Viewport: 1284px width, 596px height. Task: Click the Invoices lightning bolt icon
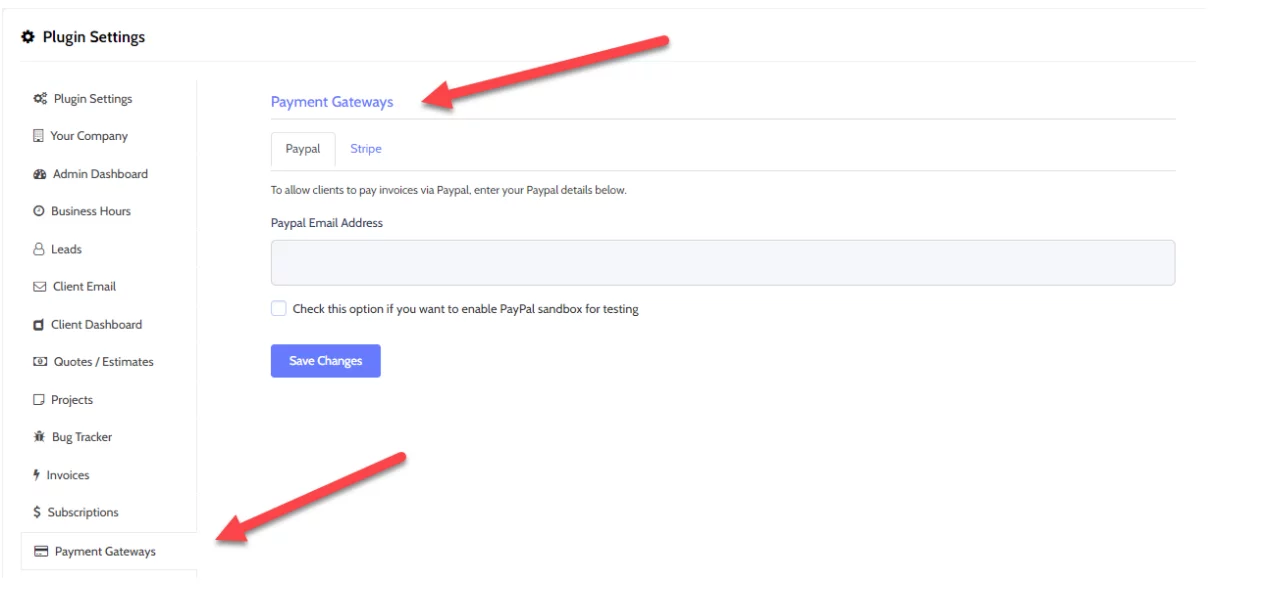pos(37,475)
